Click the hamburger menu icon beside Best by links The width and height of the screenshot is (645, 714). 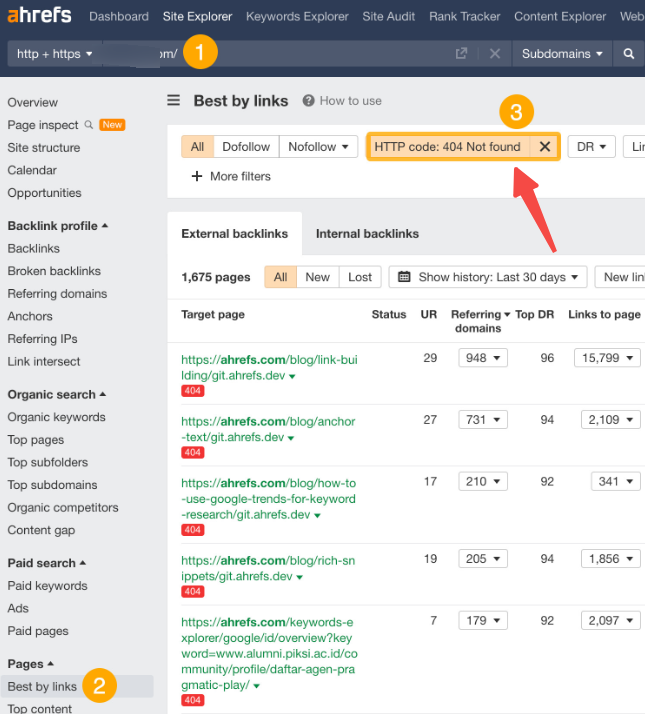174,100
